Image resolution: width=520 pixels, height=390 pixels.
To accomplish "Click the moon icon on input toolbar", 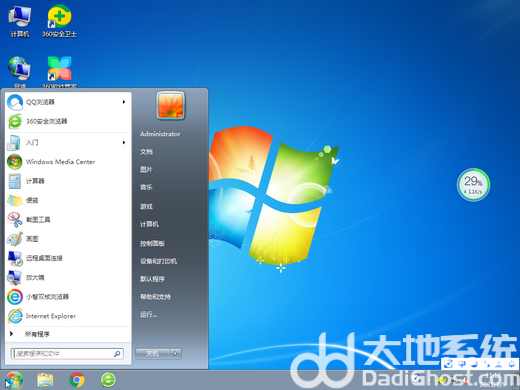I will (475, 364).
